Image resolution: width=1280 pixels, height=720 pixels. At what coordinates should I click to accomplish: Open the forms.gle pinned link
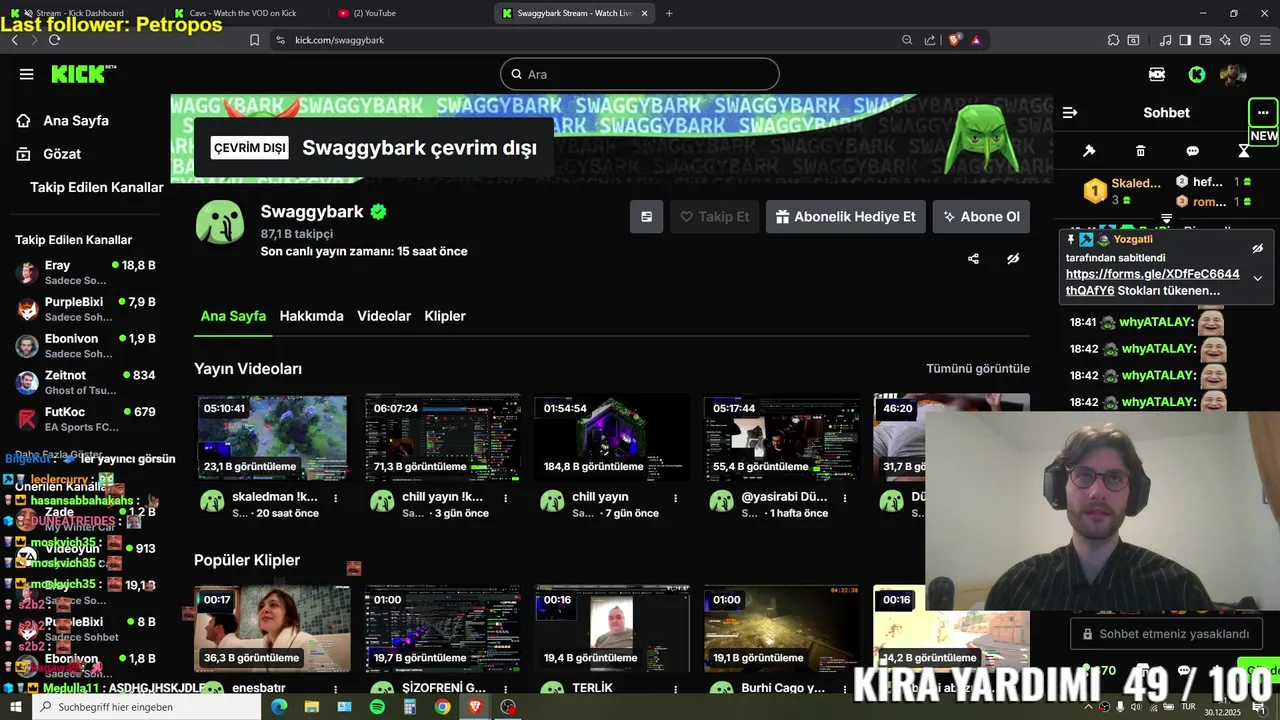pyautogui.click(x=1152, y=282)
